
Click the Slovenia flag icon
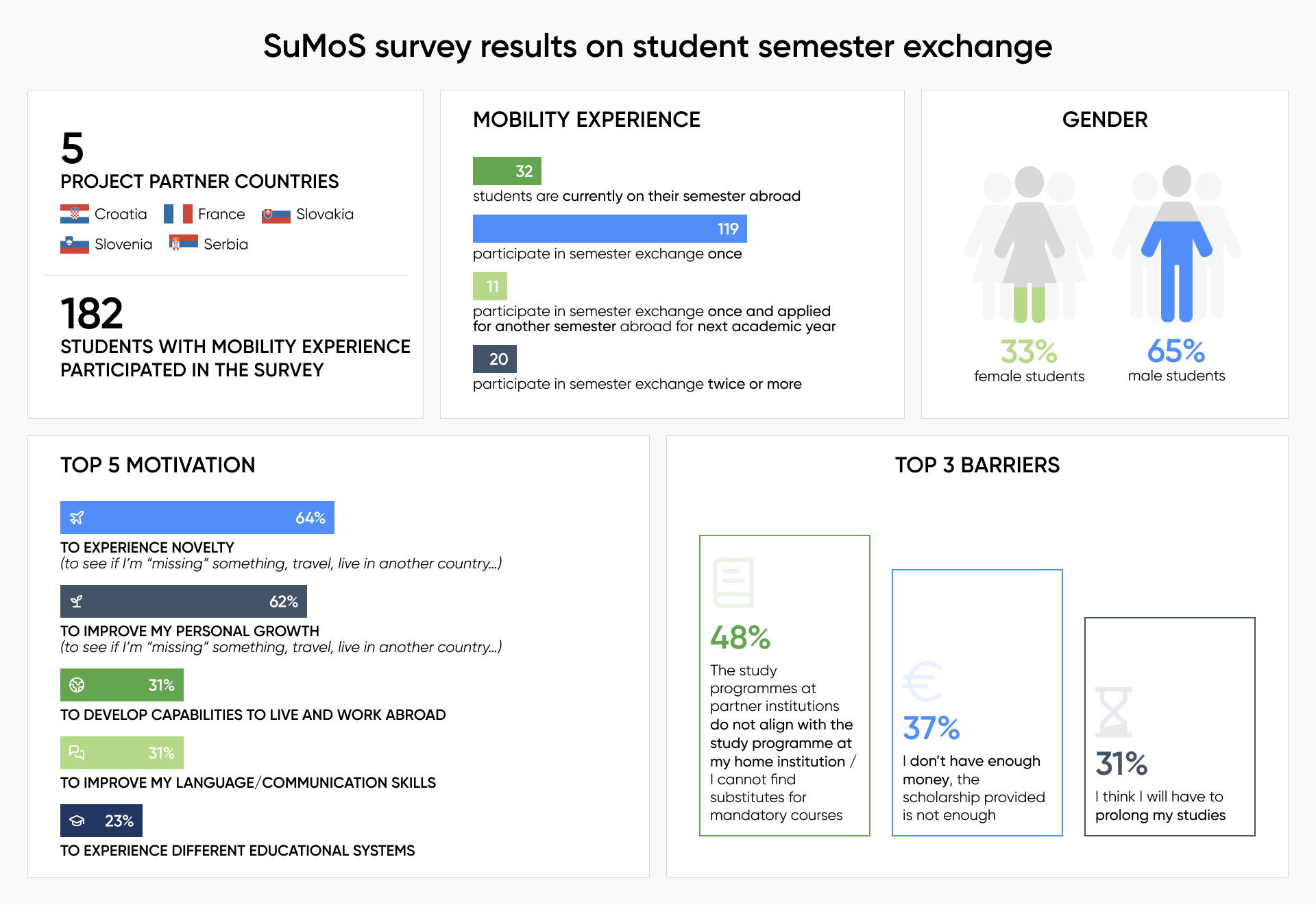pyautogui.click(x=75, y=244)
